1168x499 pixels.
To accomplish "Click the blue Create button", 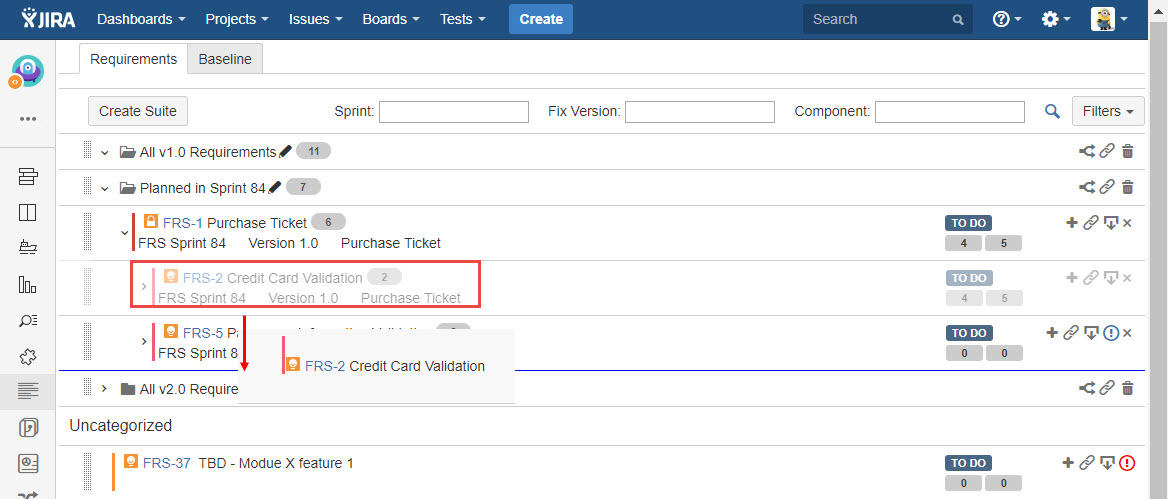I will (x=541, y=19).
